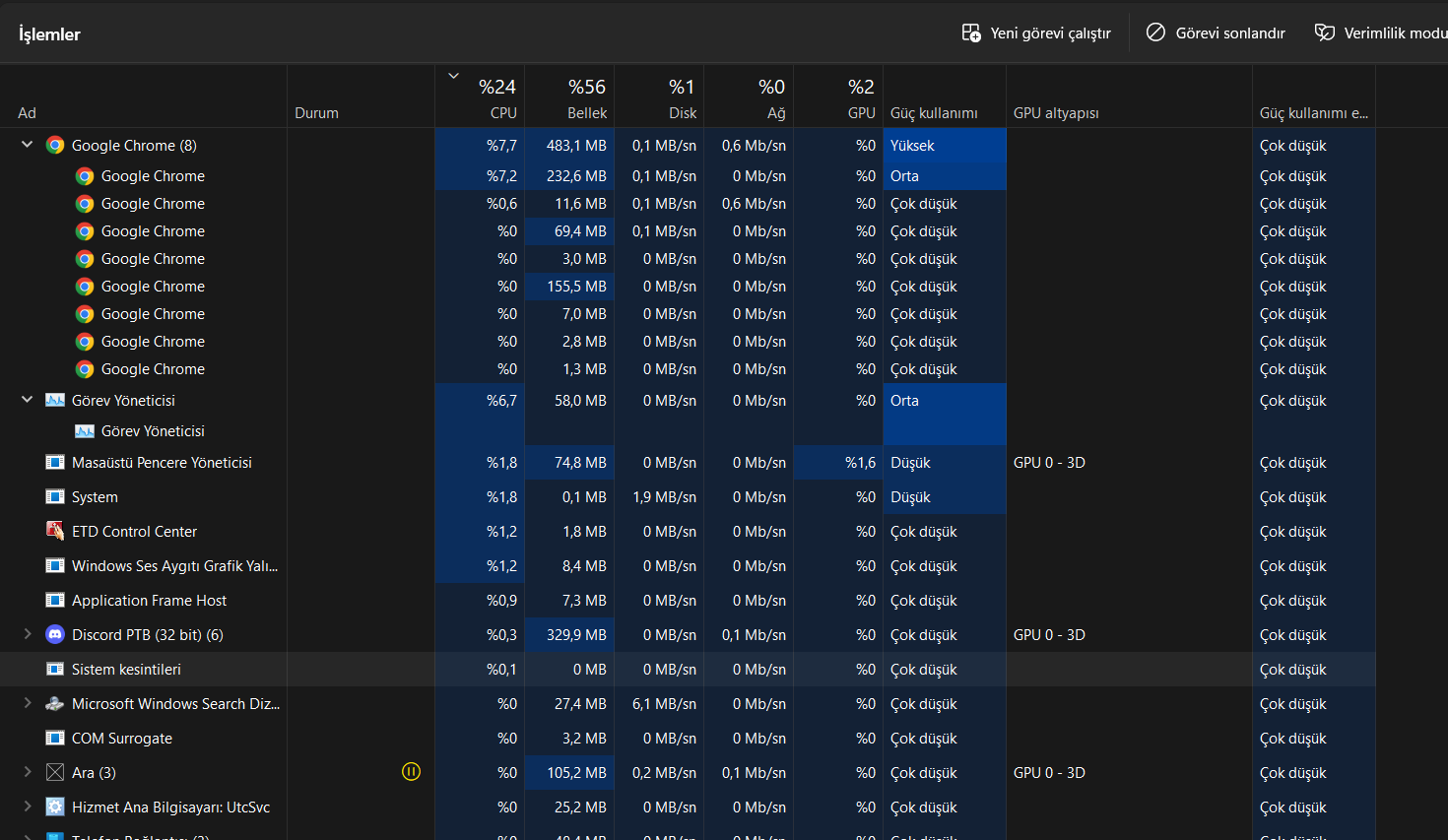Viewport: 1448px width, 840px height.
Task: Sort by the Güç kullanımı column header
Action: click(945, 97)
